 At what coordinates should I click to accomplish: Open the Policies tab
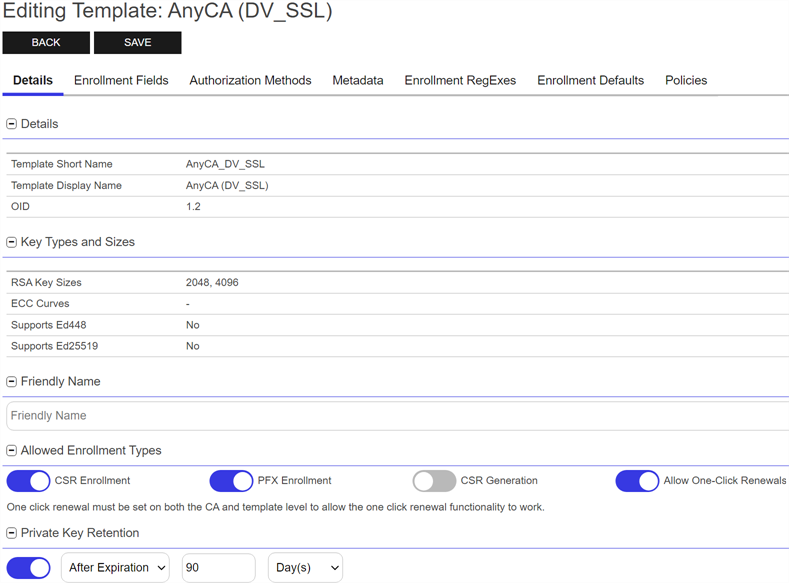686,80
